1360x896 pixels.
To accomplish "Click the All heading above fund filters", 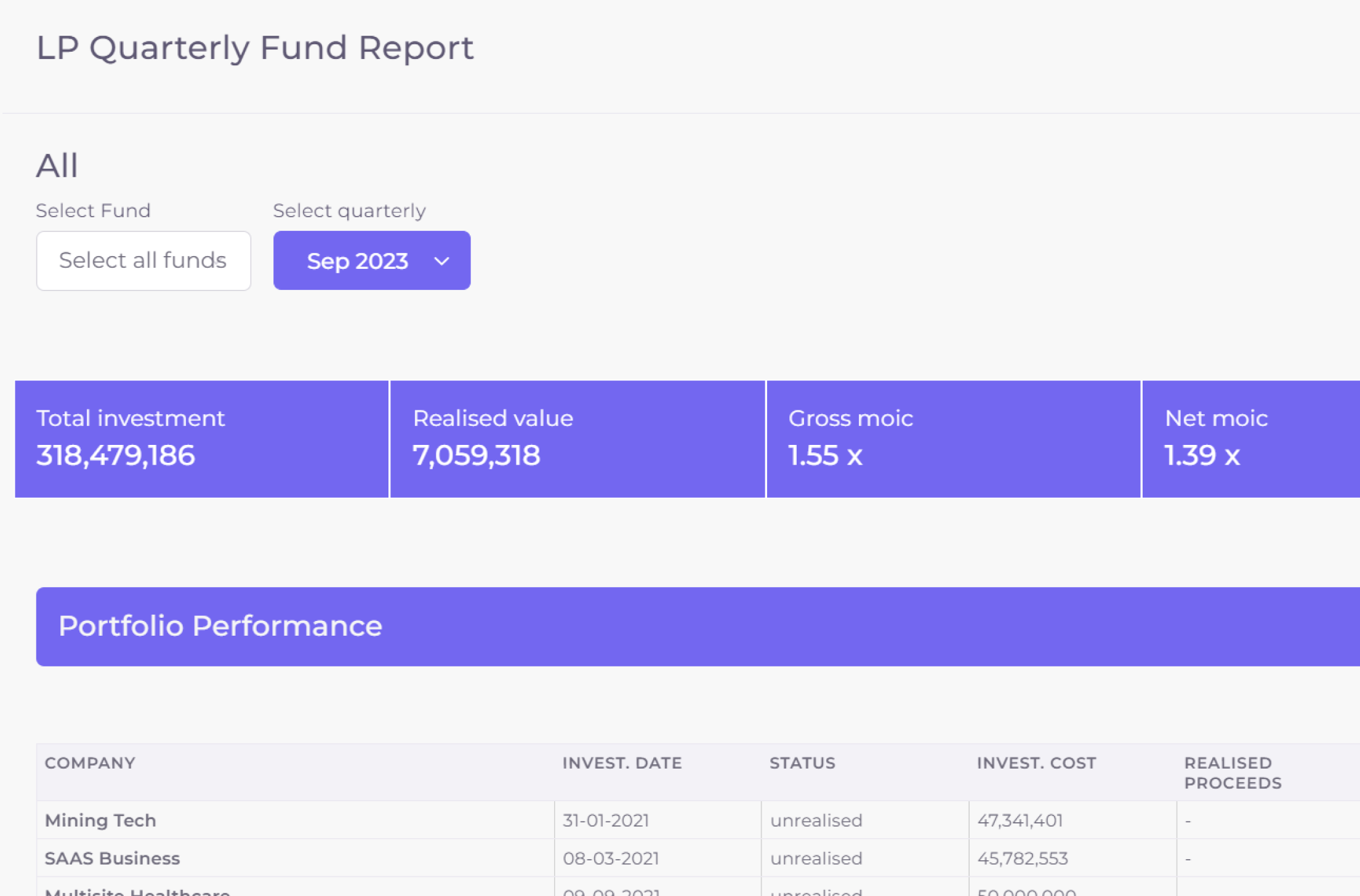I will click(x=57, y=164).
